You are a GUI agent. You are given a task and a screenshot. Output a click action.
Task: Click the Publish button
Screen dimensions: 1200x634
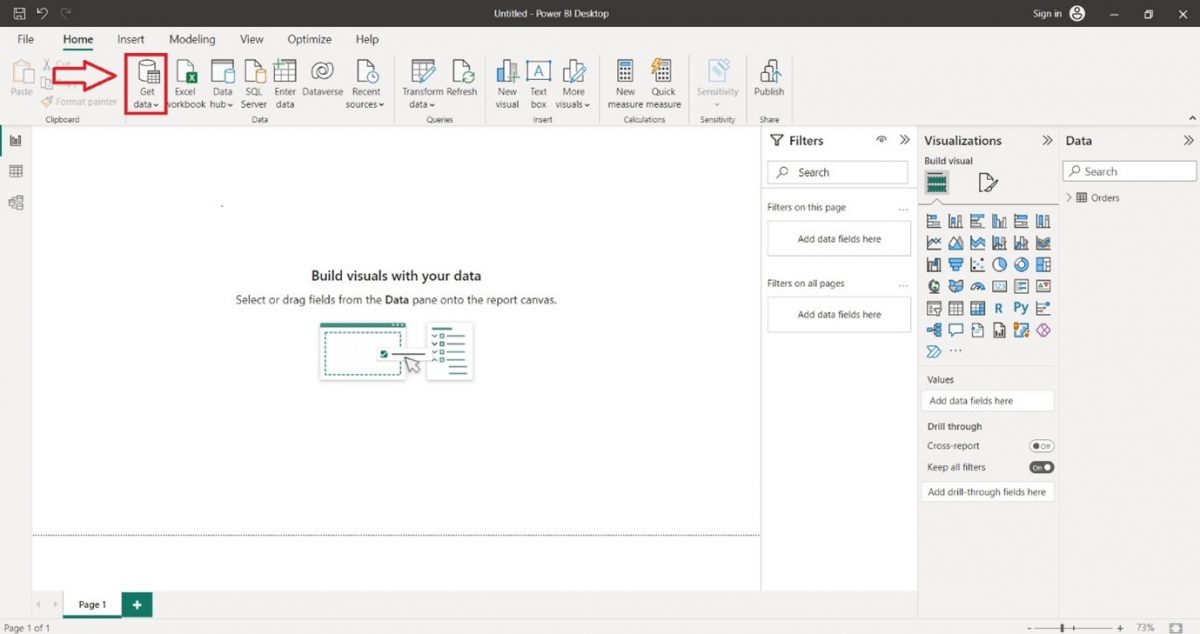click(769, 80)
